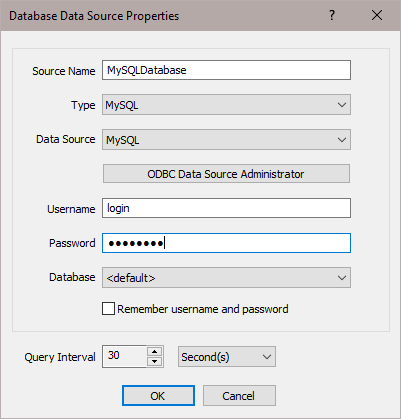Click the Type dropdown chevron arrow

click(x=342, y=105)
